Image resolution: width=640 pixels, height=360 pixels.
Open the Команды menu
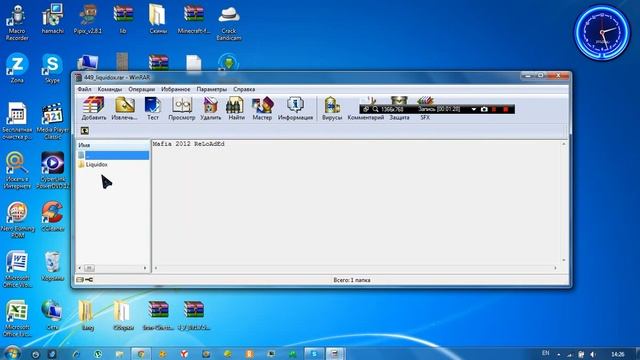click(x=109, y=89)
